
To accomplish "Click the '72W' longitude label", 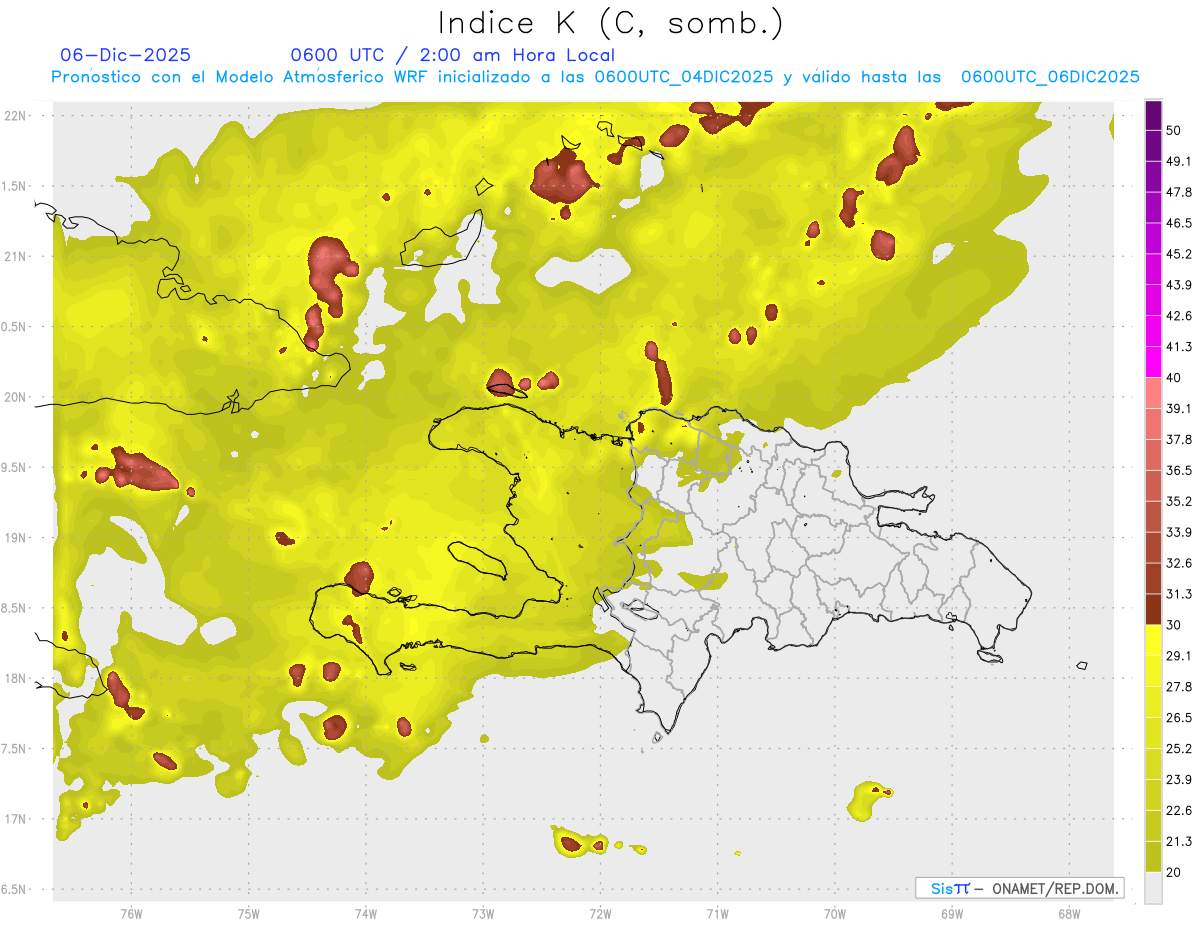I will [600, 913].
